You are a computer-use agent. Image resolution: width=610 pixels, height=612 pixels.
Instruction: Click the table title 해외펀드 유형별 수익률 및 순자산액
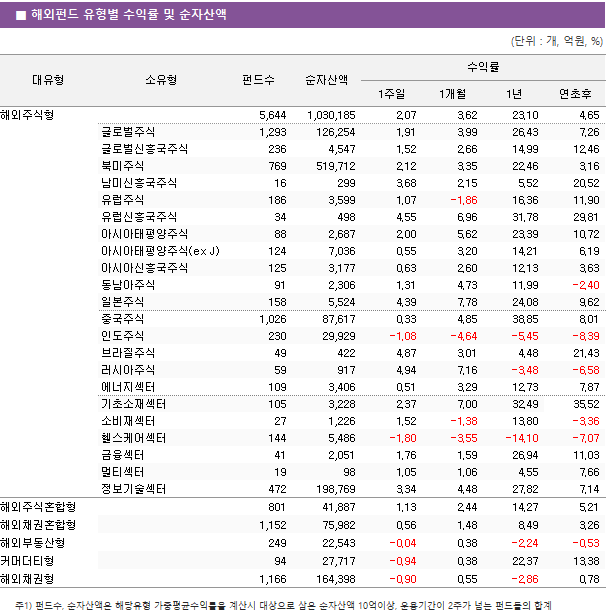tap(129, 14)
